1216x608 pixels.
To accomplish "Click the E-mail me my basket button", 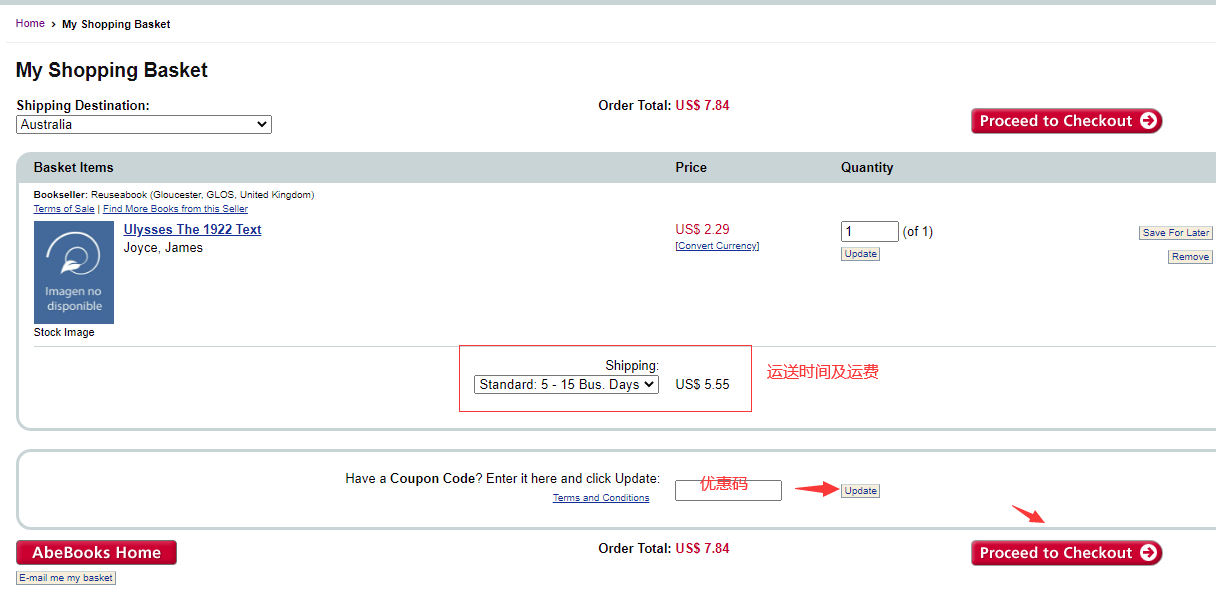I will click(x=66, y=578).
